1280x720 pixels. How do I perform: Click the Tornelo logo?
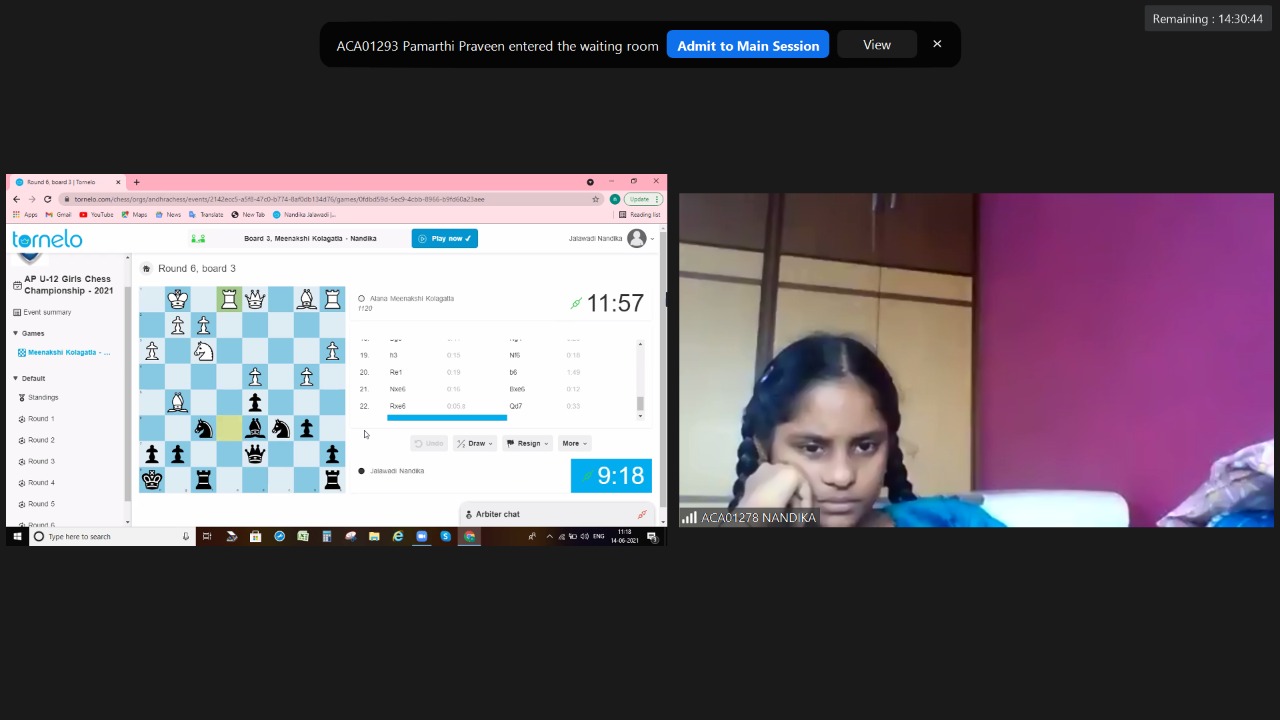(x=47, y=239)
